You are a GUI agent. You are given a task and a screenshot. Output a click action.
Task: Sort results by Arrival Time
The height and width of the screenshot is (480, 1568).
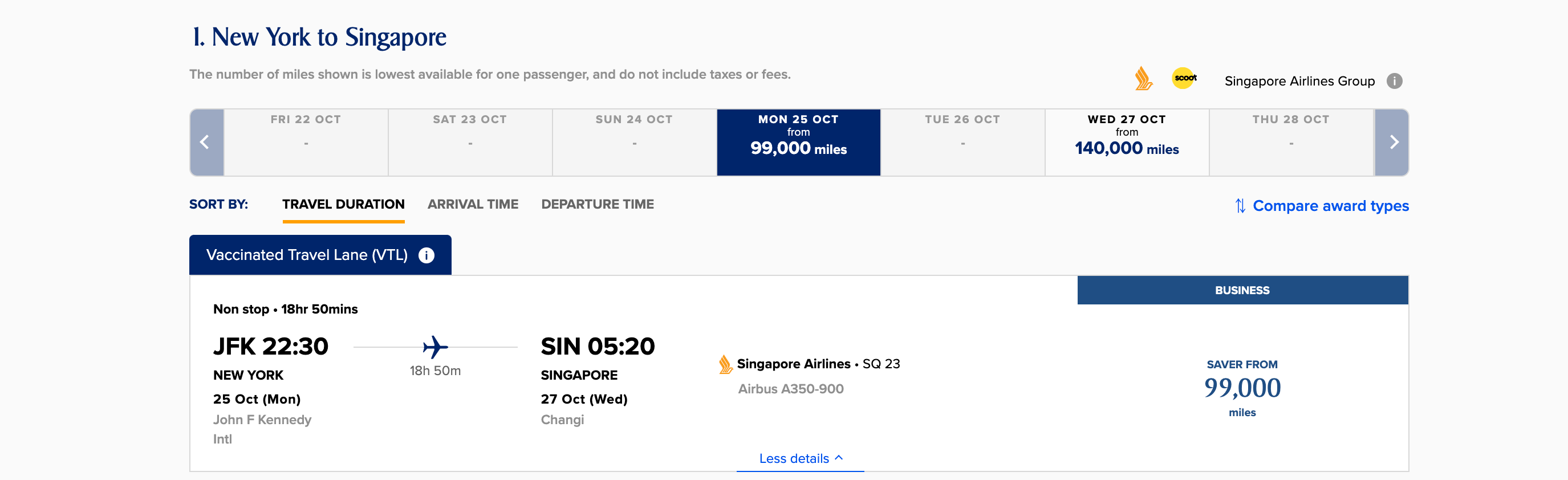472,205
